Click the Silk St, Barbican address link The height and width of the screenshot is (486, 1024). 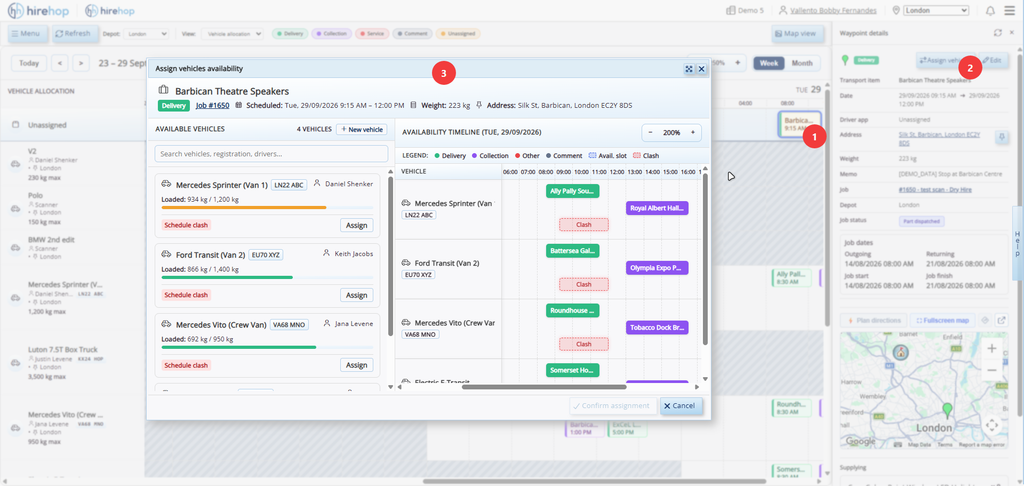pos(939,138)
